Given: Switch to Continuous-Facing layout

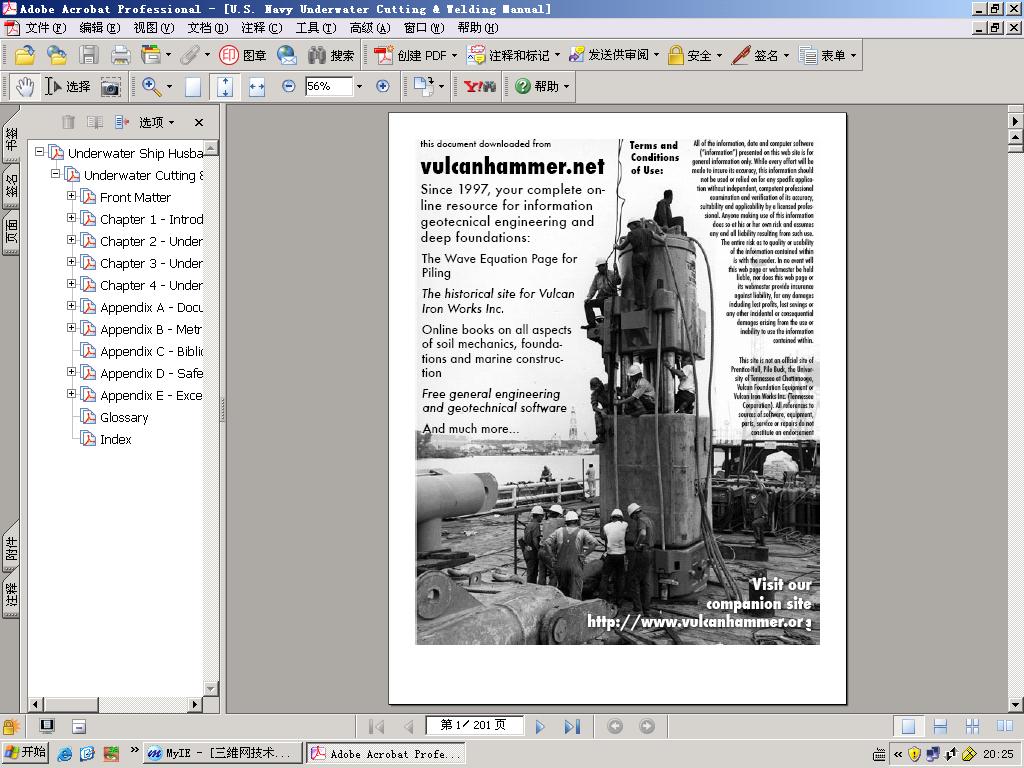Looking at the screenshot, I should coord(972,726).
